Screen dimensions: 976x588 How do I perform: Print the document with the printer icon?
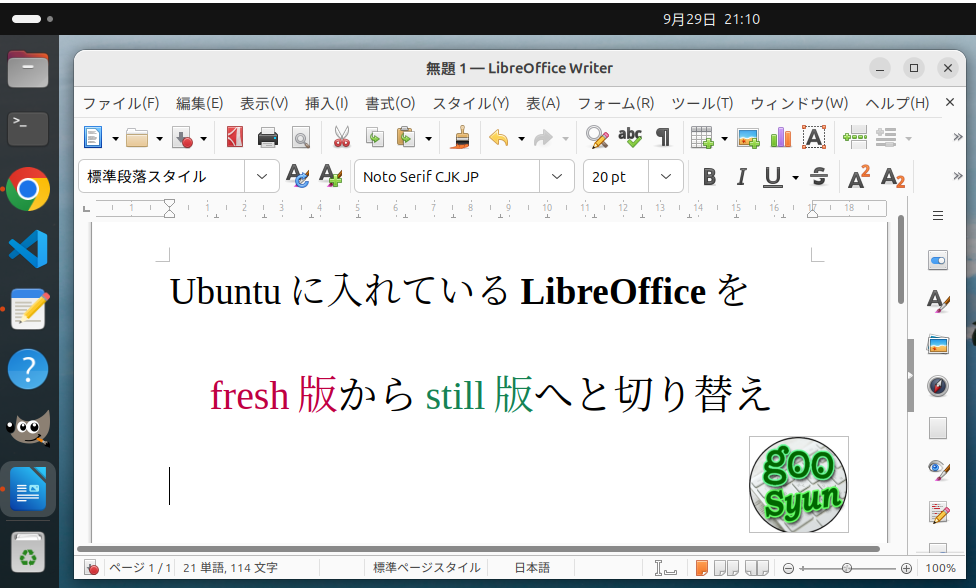coord(268,138)
